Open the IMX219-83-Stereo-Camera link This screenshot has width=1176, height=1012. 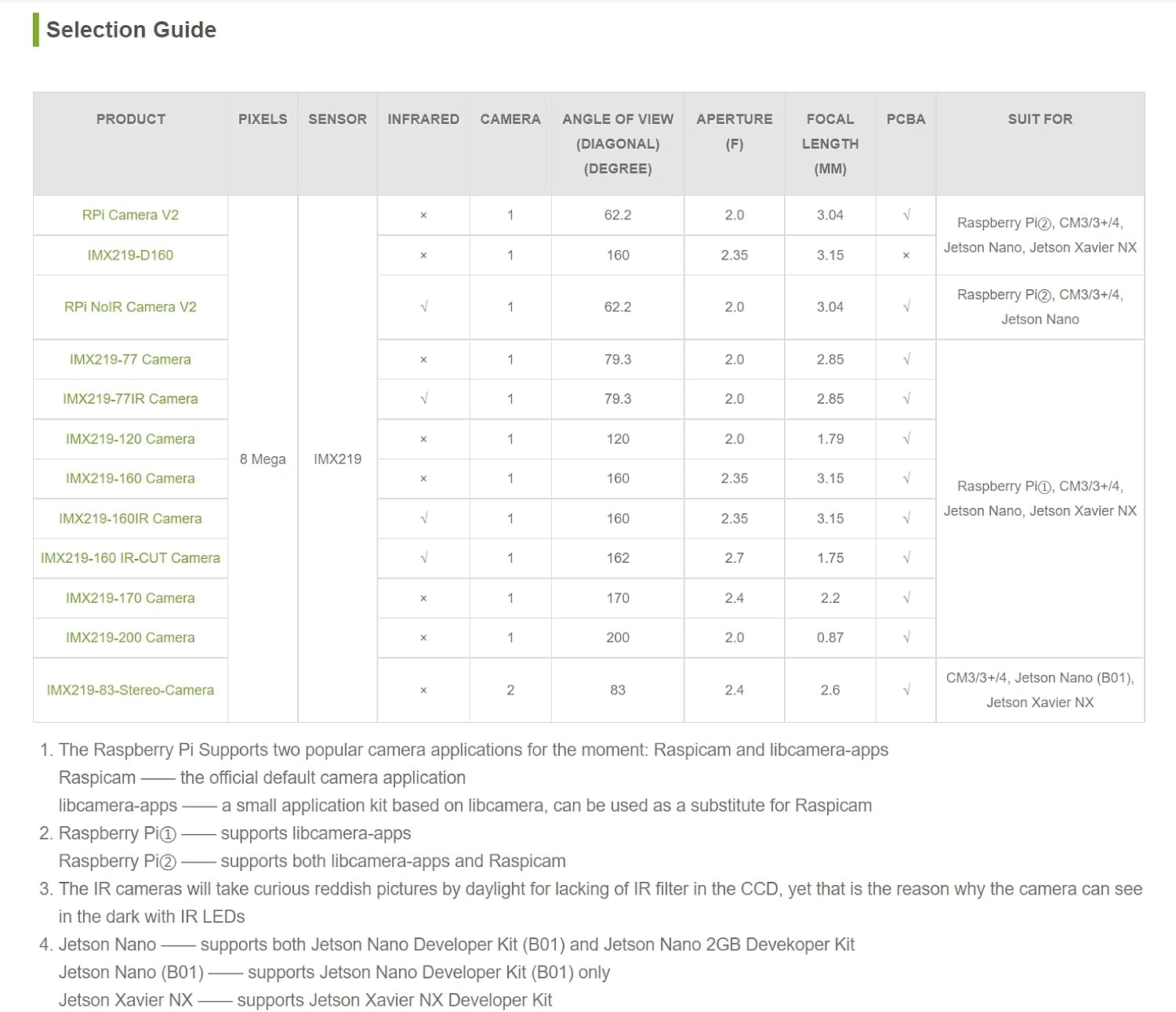130,690
